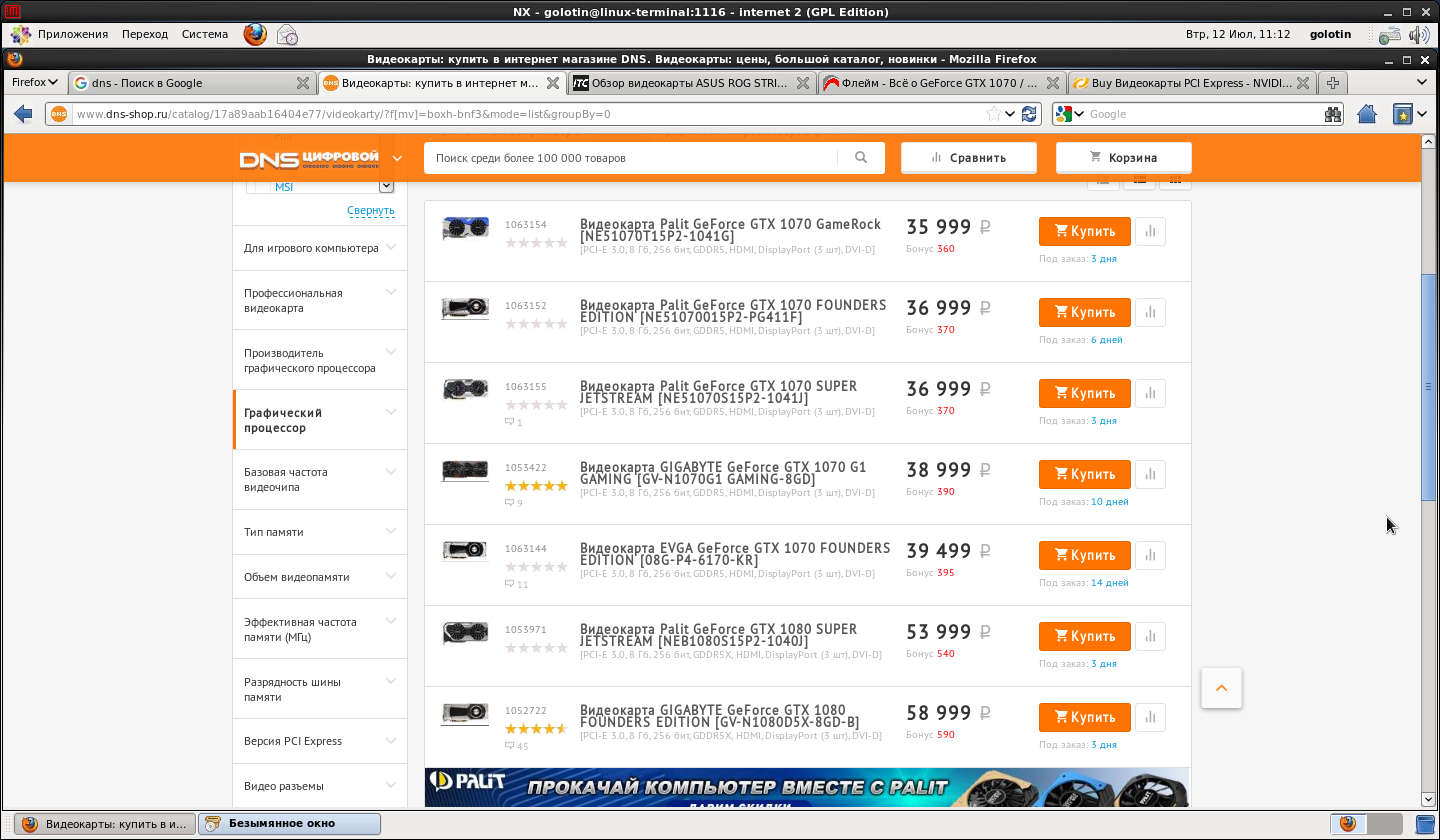Screen dimensions: 1440x840
Task: Click the network status icon in system tray
Action: coord(1389,35)
